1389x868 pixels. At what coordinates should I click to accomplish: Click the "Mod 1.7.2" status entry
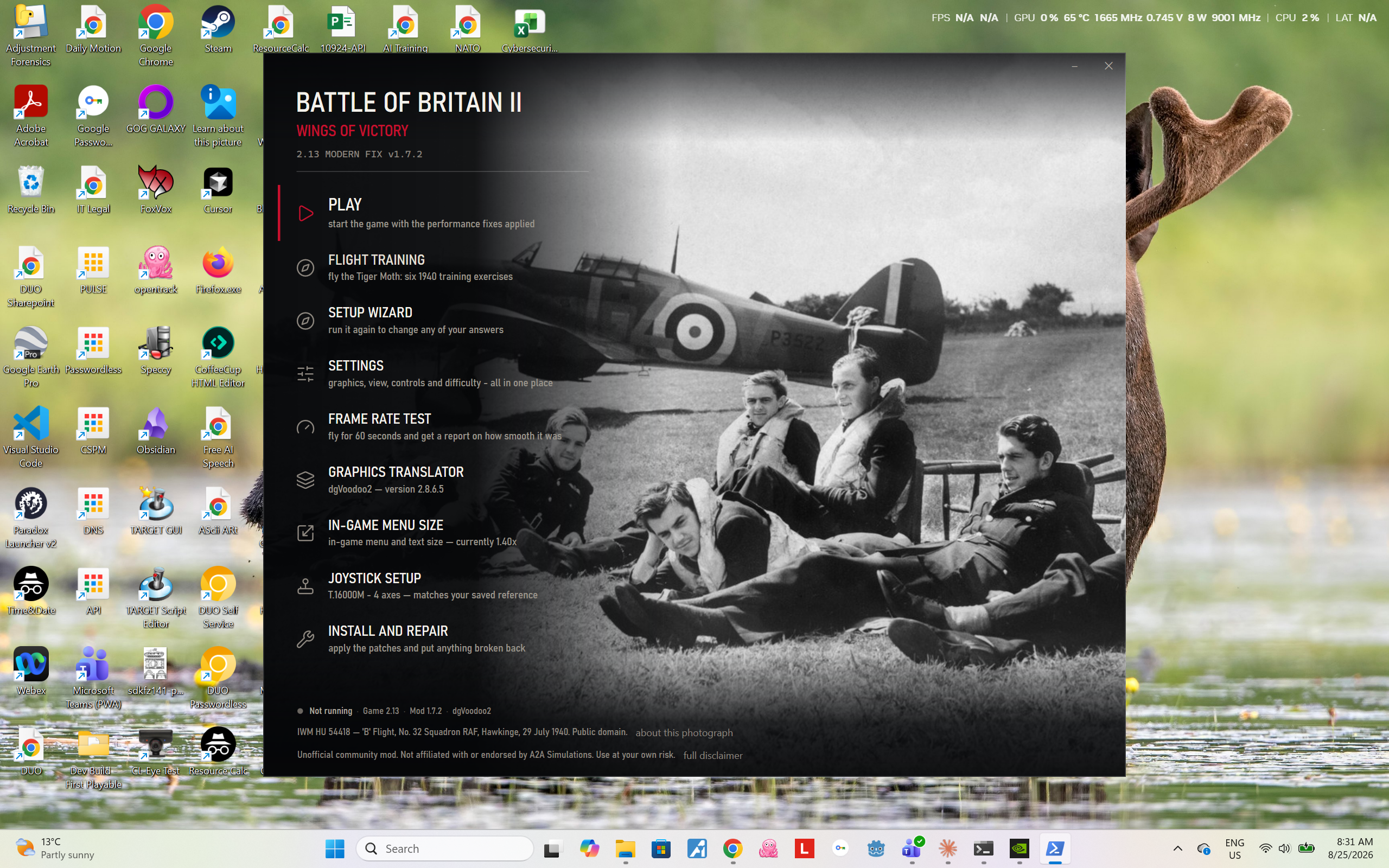point(425,711)
